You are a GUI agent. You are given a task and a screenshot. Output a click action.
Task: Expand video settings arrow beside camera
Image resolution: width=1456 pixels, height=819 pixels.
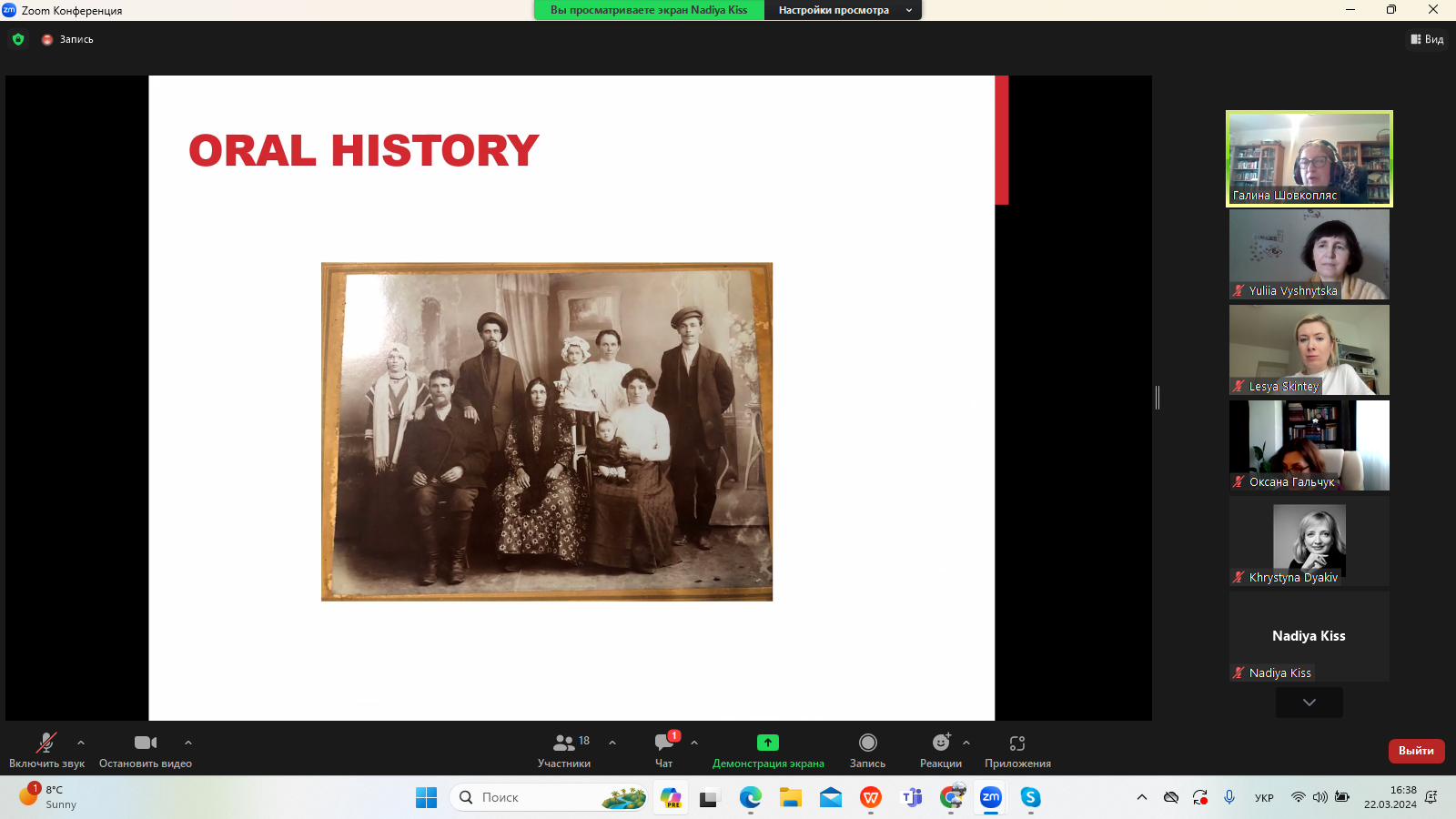click(x=188, y=743)
